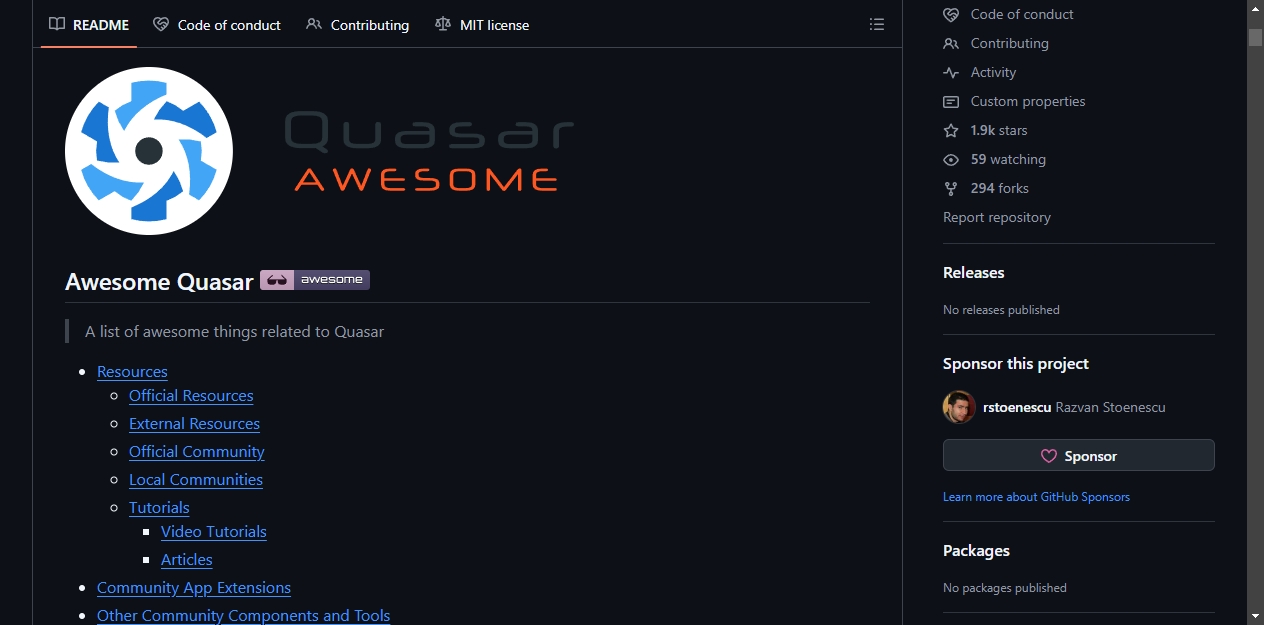This screenshot has width=1264, height=625.
Task: Click the vertical scrollbar thumb
Action: point(1255,37)
